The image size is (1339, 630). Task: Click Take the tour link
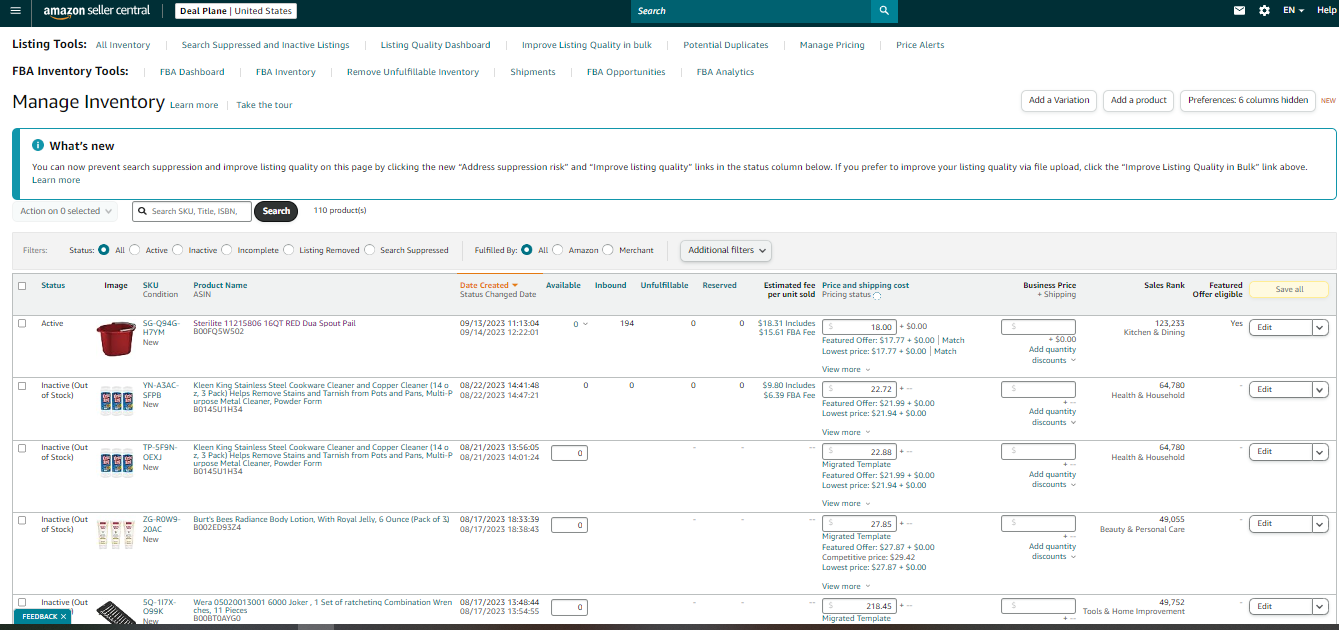264,105
